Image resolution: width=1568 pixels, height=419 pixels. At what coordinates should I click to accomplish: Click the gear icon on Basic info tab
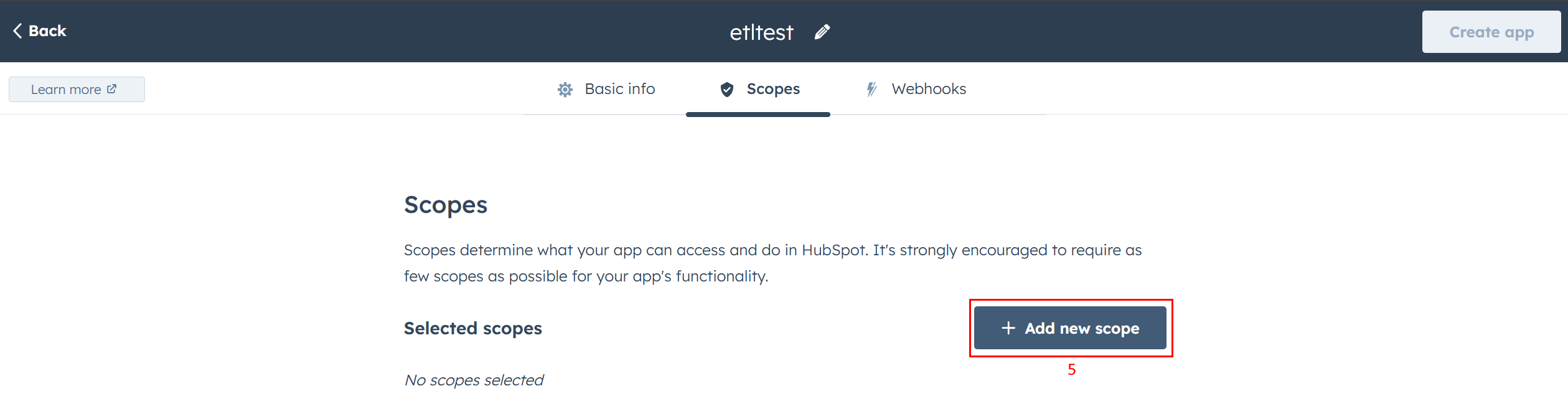565,89
